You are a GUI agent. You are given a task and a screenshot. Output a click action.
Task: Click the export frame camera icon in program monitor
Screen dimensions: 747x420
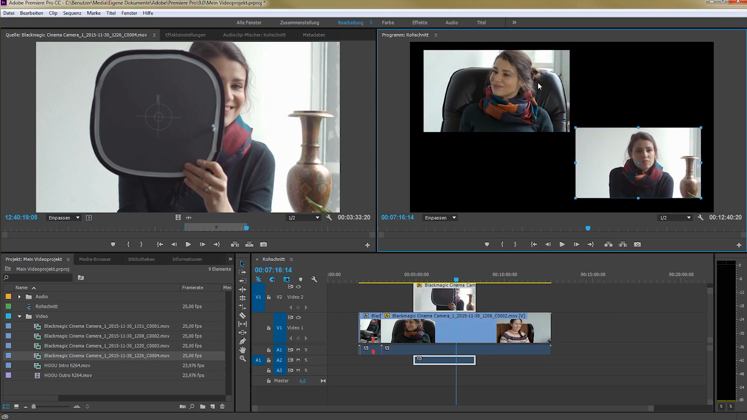coord(637,244)
